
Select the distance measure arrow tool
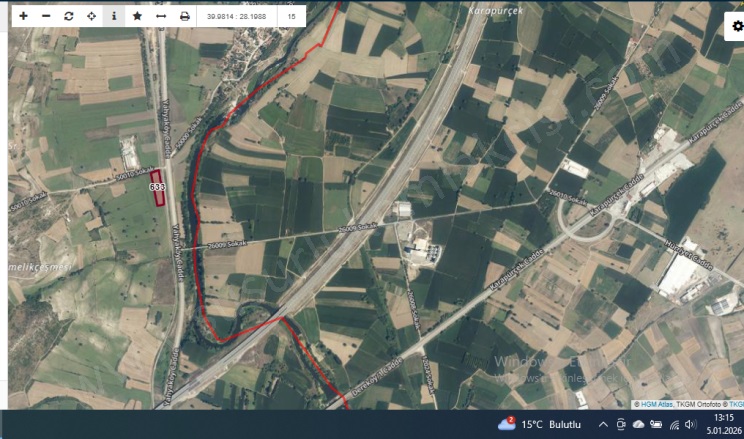coord(161,16)
